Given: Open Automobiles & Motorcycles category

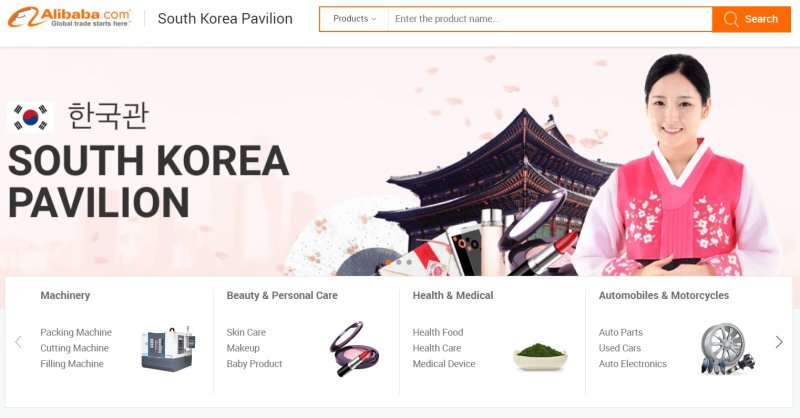Looking at the screenshot, I should click(664, 295).
